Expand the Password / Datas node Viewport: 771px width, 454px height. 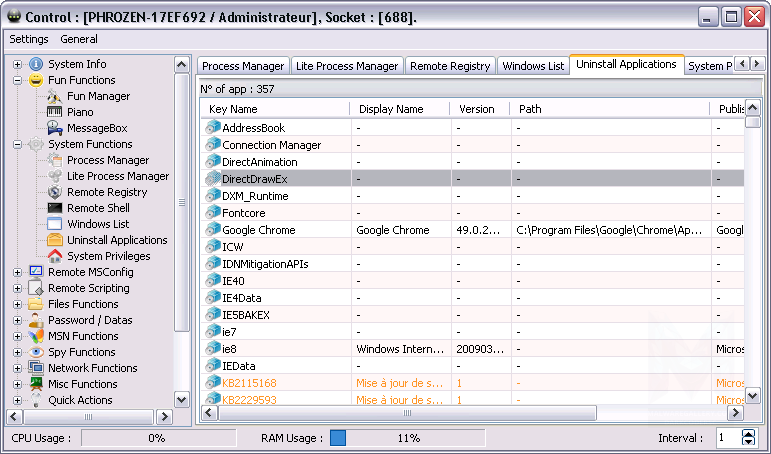tap(18, 320)
